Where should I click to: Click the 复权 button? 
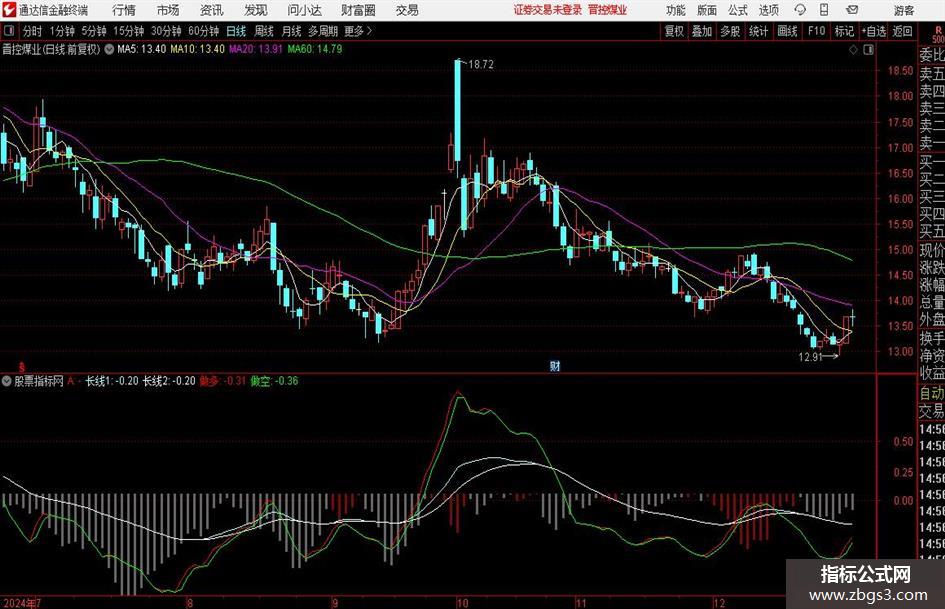click(x=674, y=31)
